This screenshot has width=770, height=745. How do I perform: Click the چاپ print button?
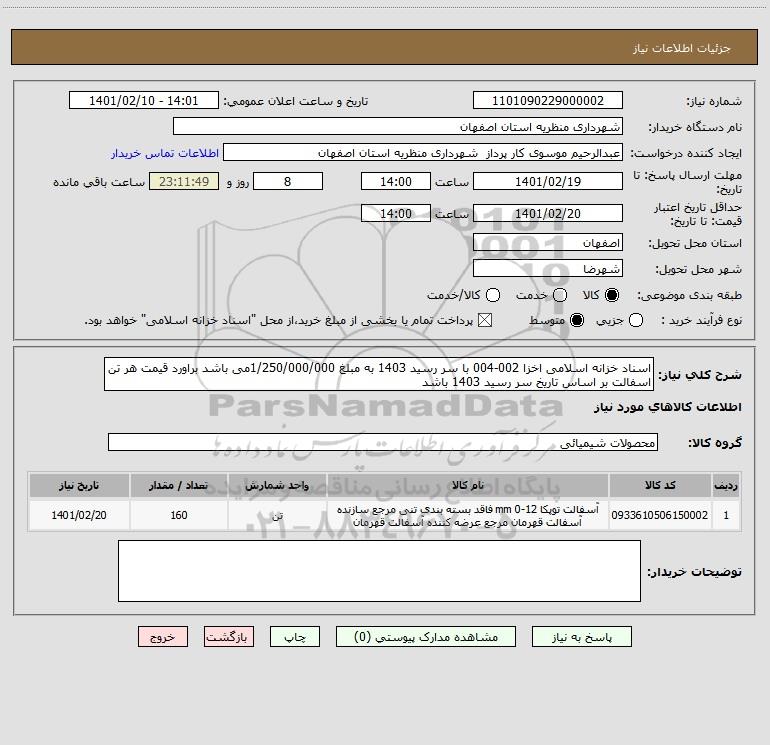tap(295, 637)
